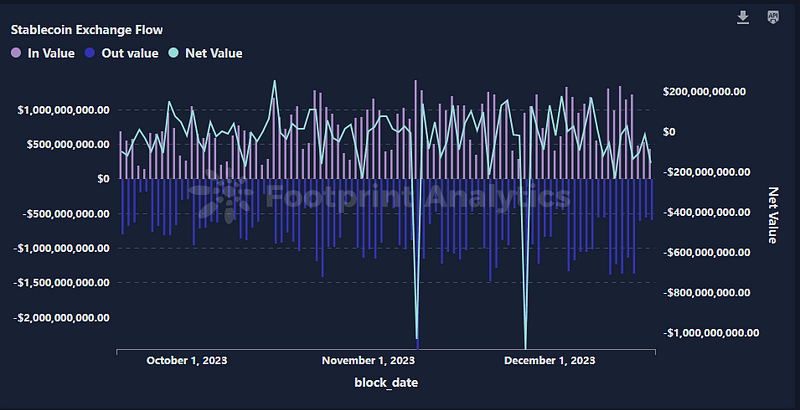Click the $200,000,000.00 right axis label
Screen dimensions: 800x410
pos(704,92)
